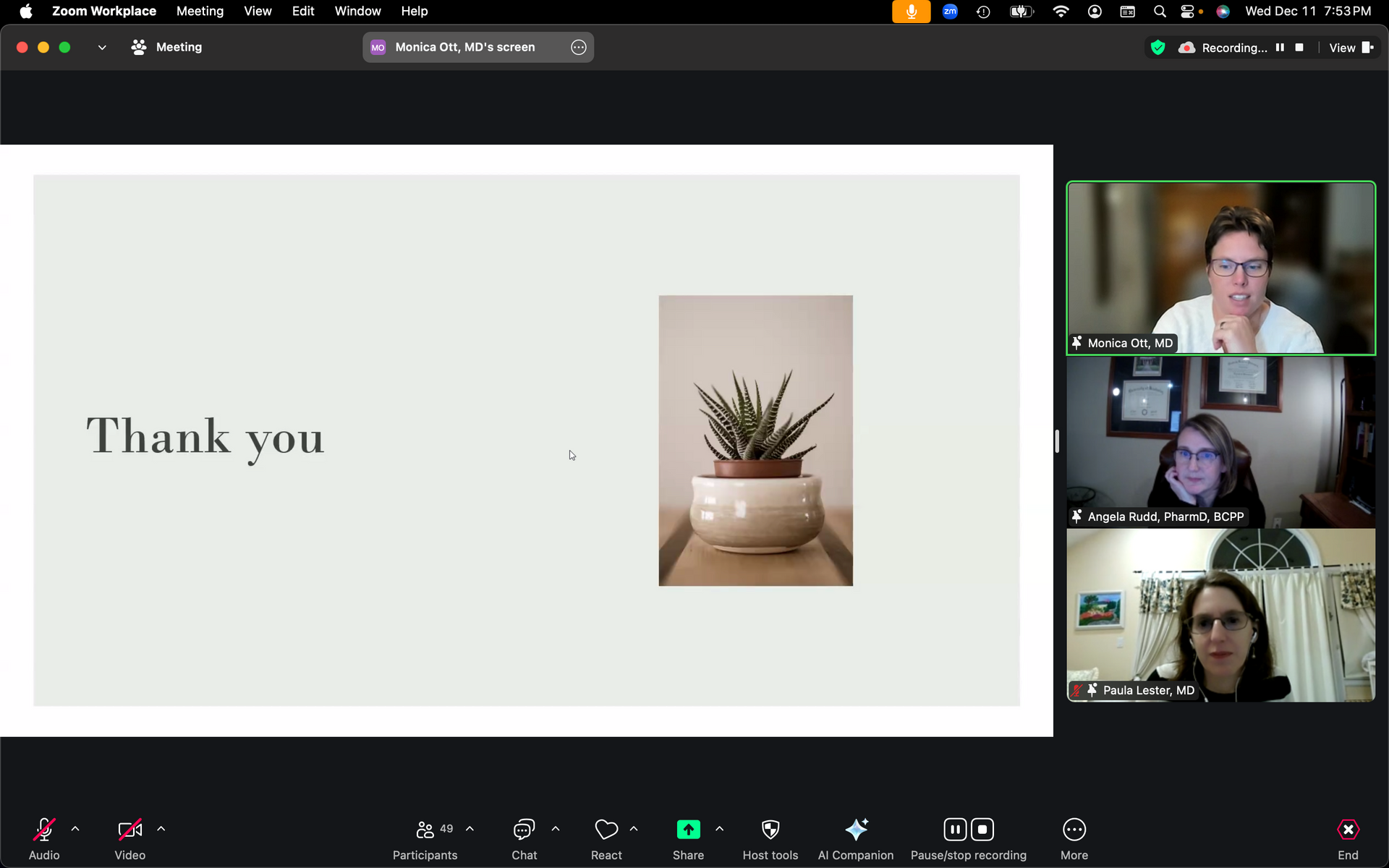Start video with camera toggle
The image size is (1389, 868).
pos(130,830)
